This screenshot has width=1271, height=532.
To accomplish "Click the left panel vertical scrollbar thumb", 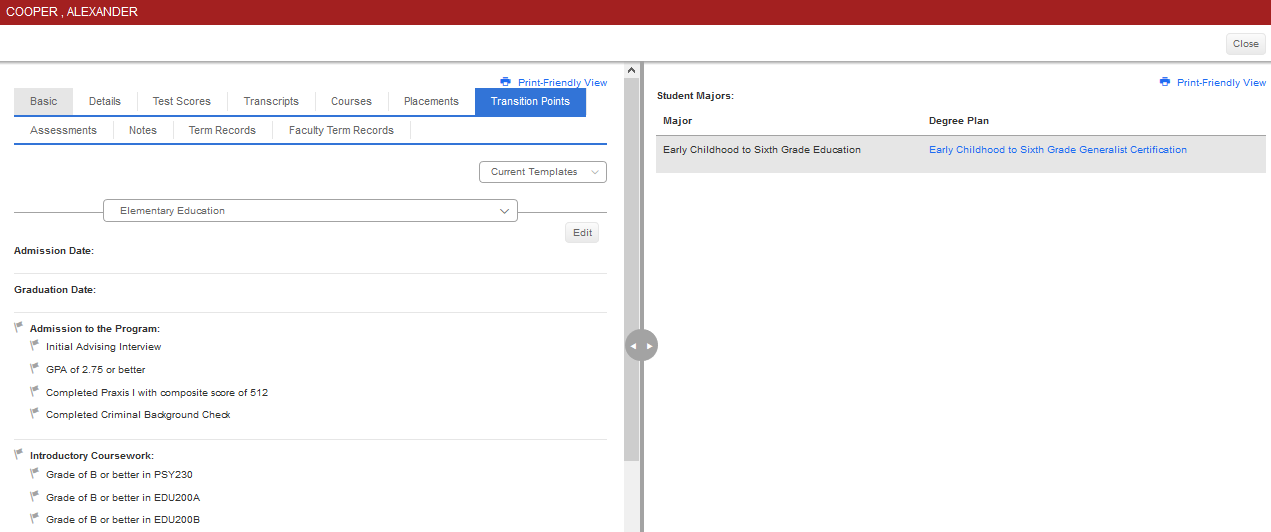I will coord(631,268).
